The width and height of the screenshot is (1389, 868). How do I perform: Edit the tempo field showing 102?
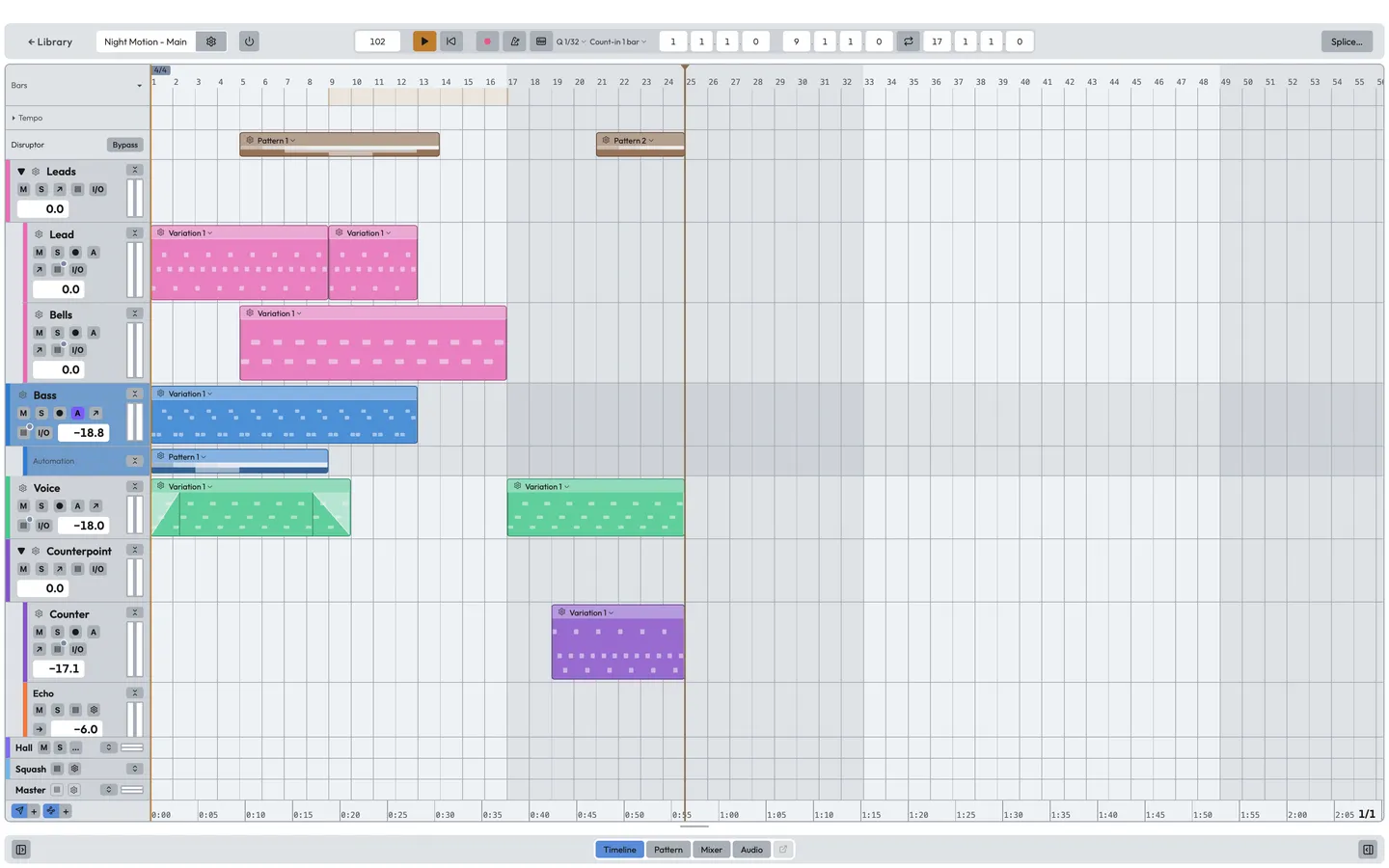tap(377, 41)
